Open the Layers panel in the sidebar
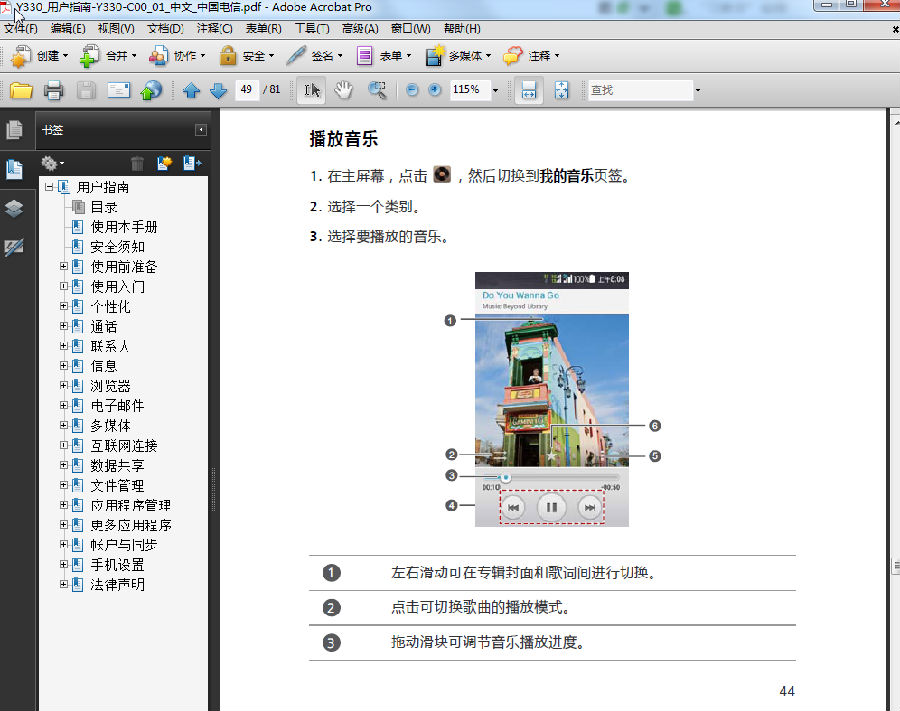 15,209
